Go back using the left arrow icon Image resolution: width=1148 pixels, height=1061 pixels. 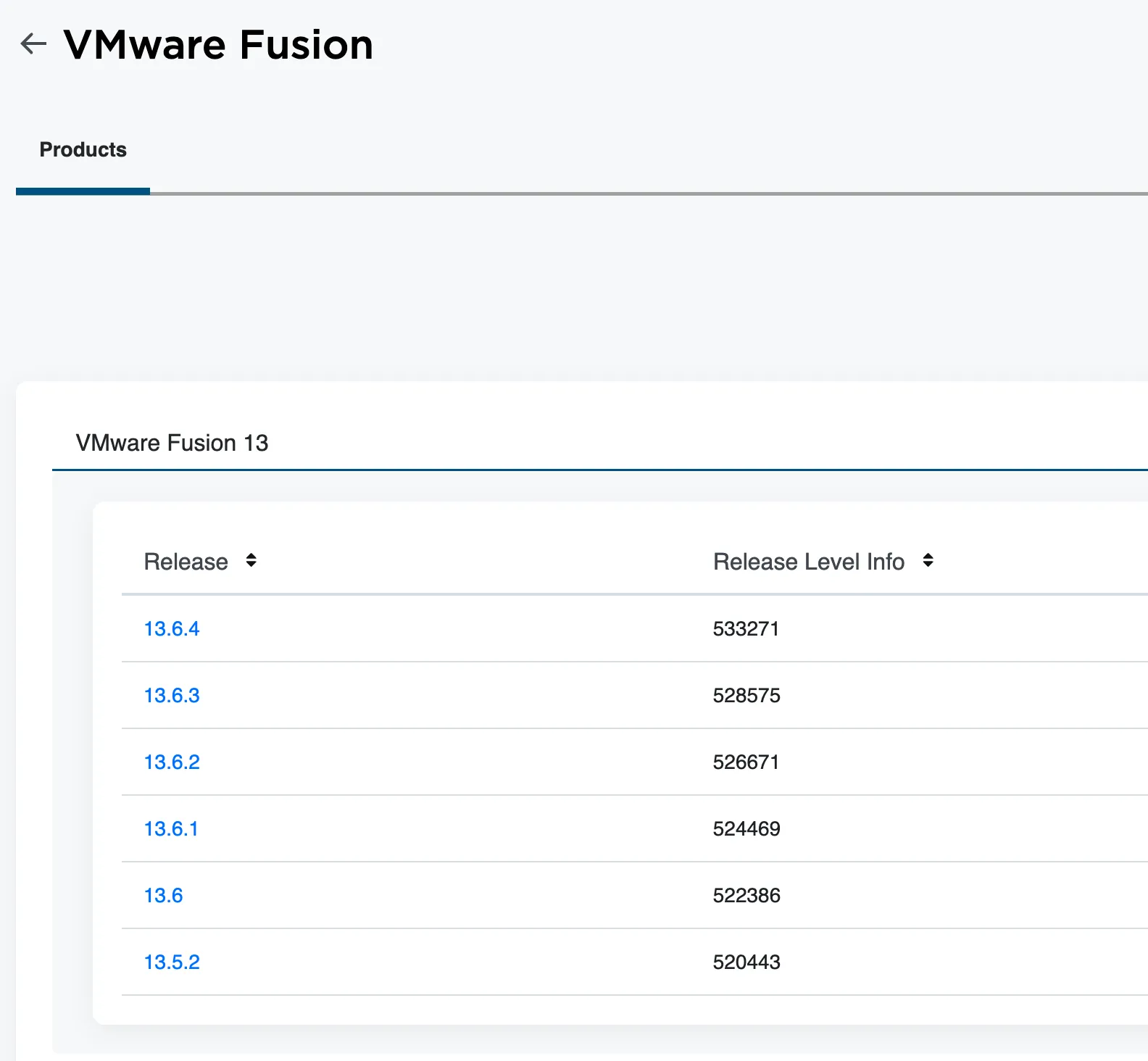pos(33,44)
